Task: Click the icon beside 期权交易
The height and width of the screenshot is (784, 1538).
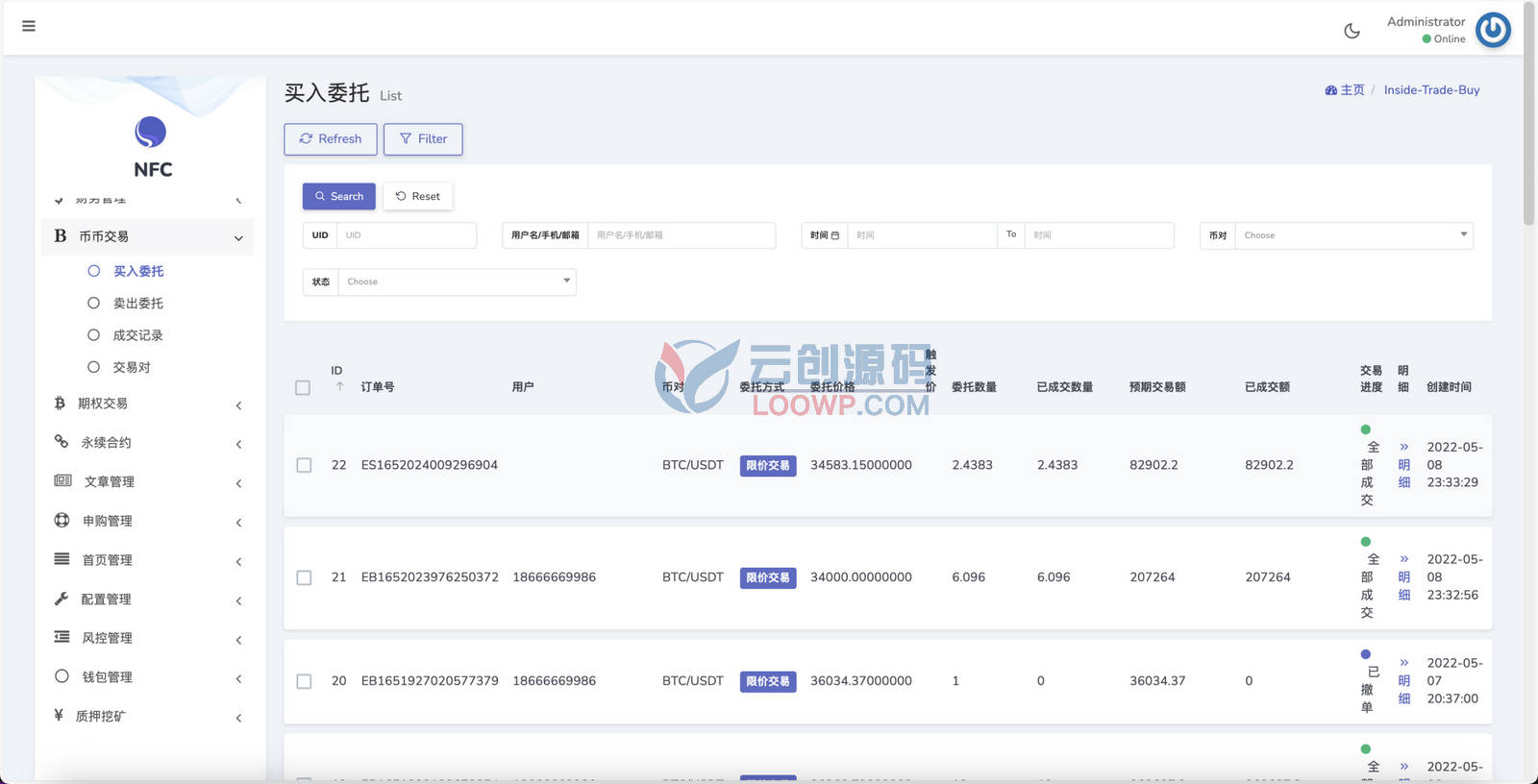Action: [x=60, y=404]
